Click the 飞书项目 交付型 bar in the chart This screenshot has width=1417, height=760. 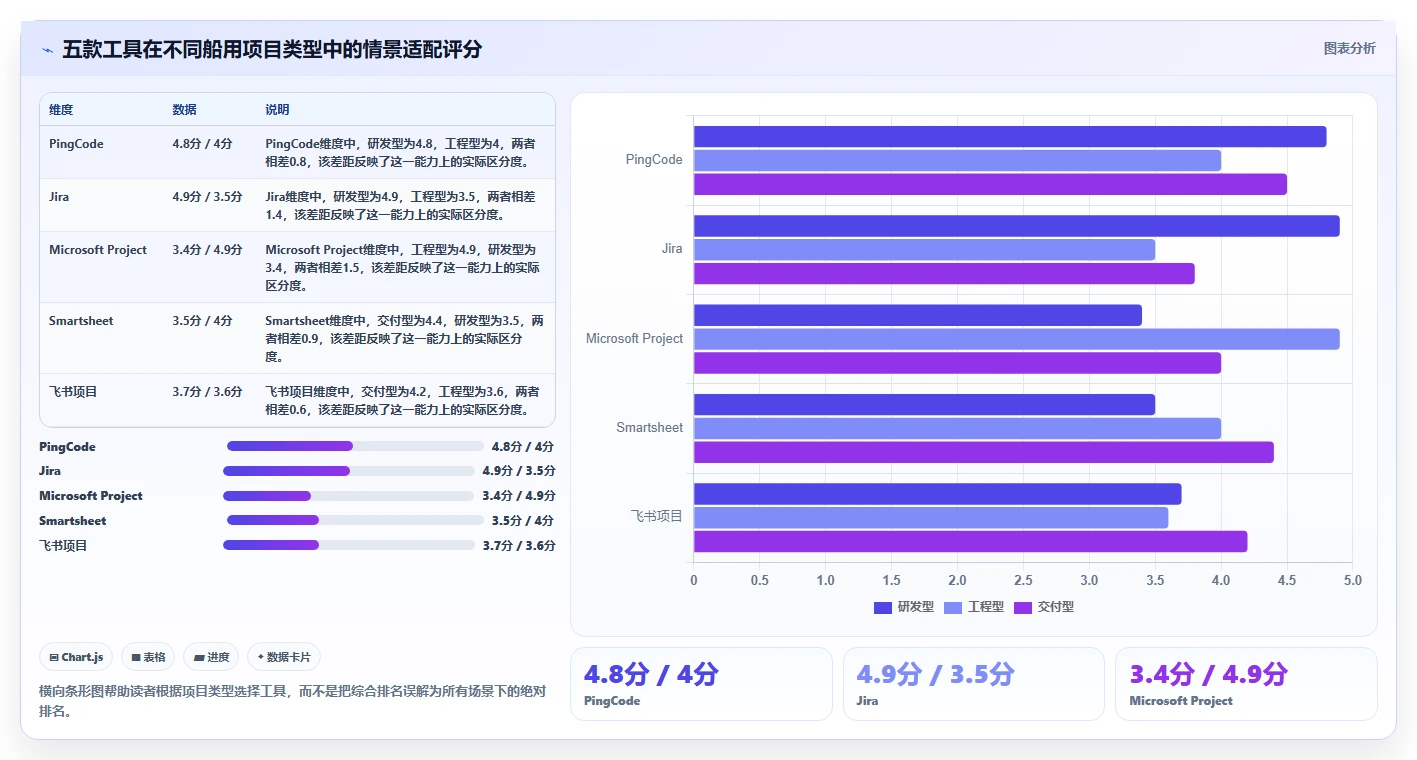970,541
